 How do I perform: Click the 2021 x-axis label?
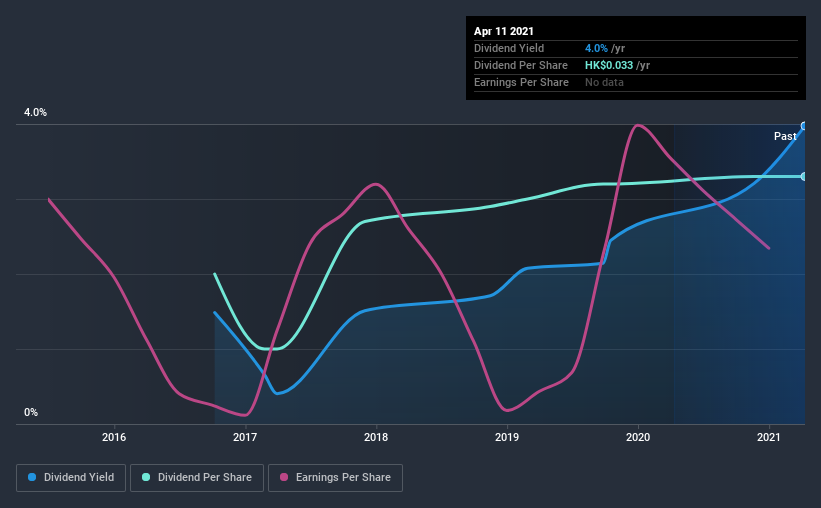pos(769,437)
